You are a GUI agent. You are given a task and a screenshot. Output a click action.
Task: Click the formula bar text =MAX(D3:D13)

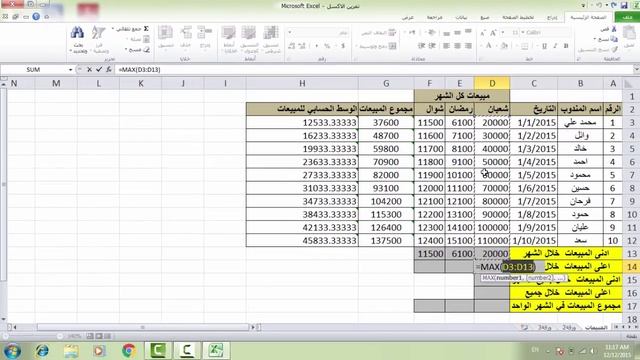pos(140,70)
